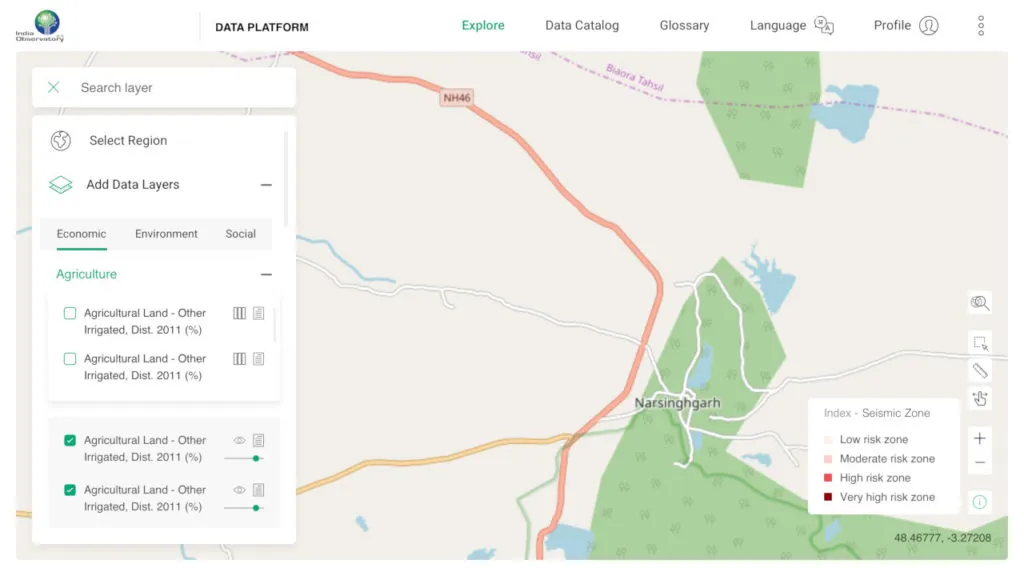
Task: Click the High risk zone swatch
Action: click(x=828, y=478)
